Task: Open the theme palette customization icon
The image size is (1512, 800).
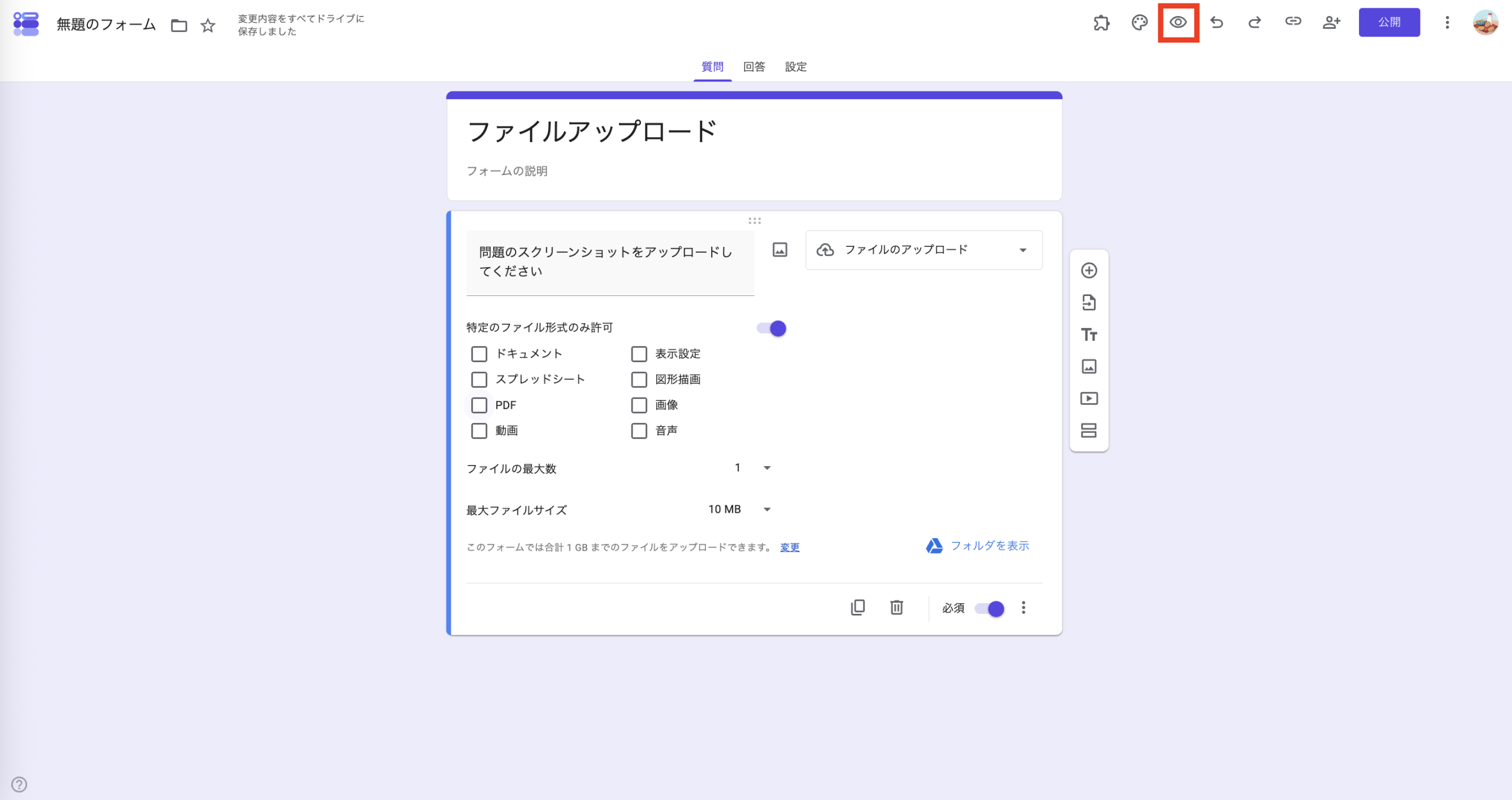Action: (1139, 23)
